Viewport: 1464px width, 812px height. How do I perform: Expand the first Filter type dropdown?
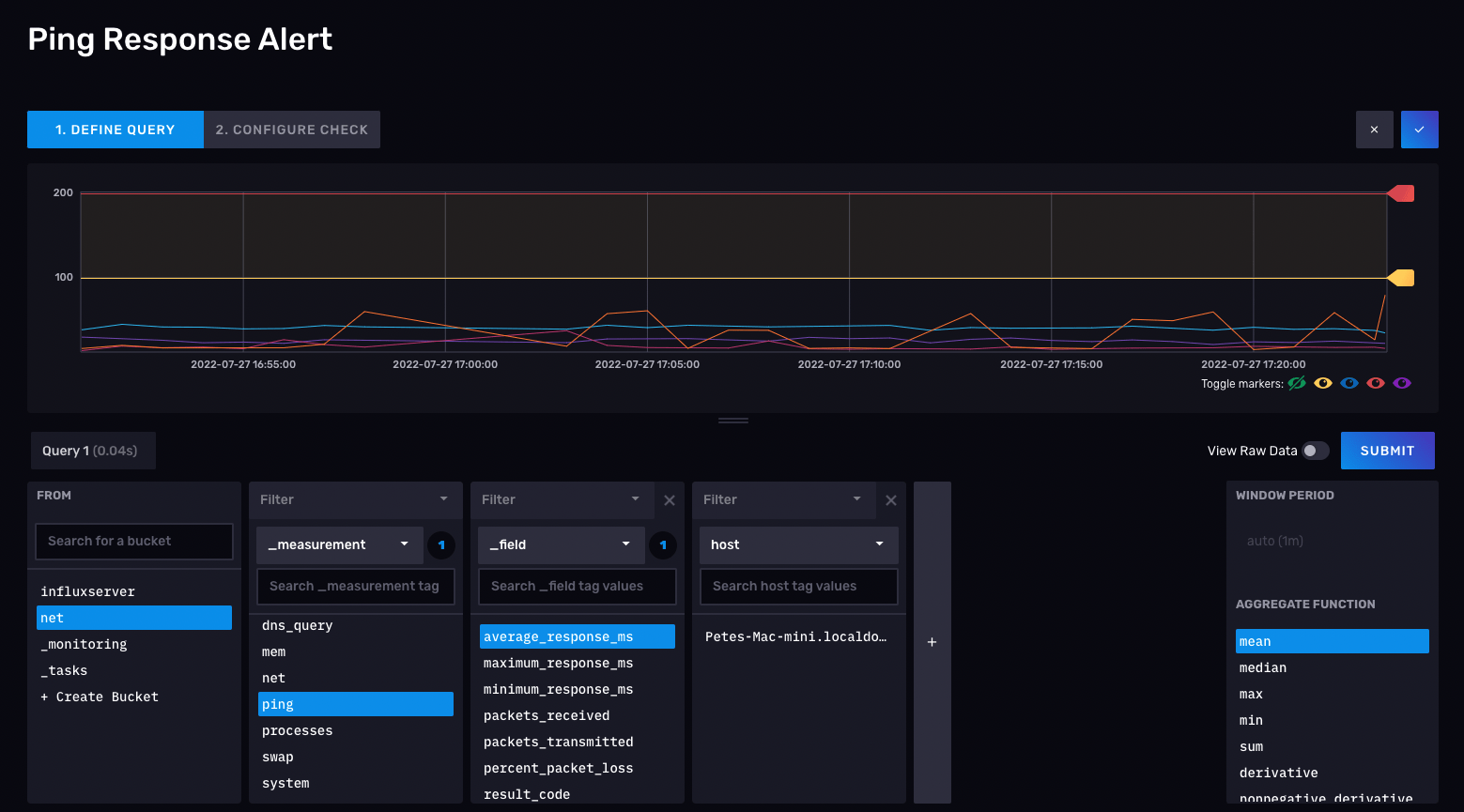[355, 499]
